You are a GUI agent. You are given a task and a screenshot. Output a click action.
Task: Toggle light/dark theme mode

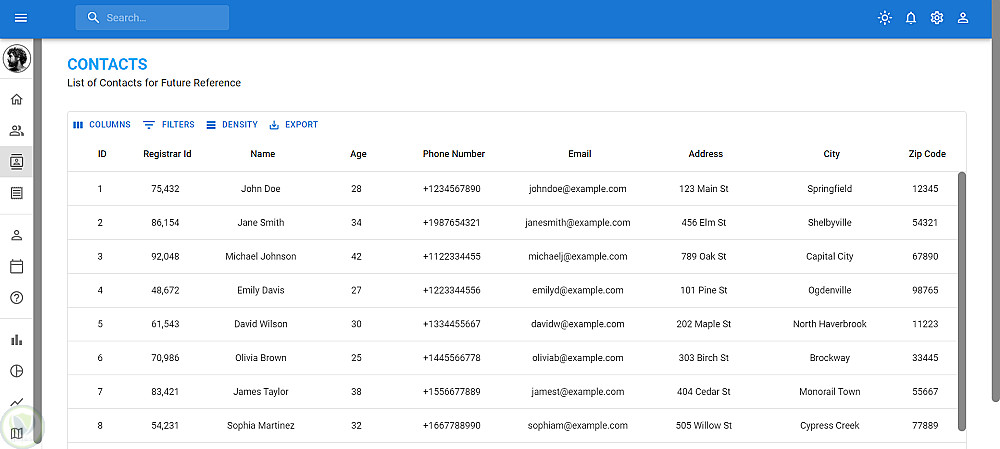click(884, 18)
